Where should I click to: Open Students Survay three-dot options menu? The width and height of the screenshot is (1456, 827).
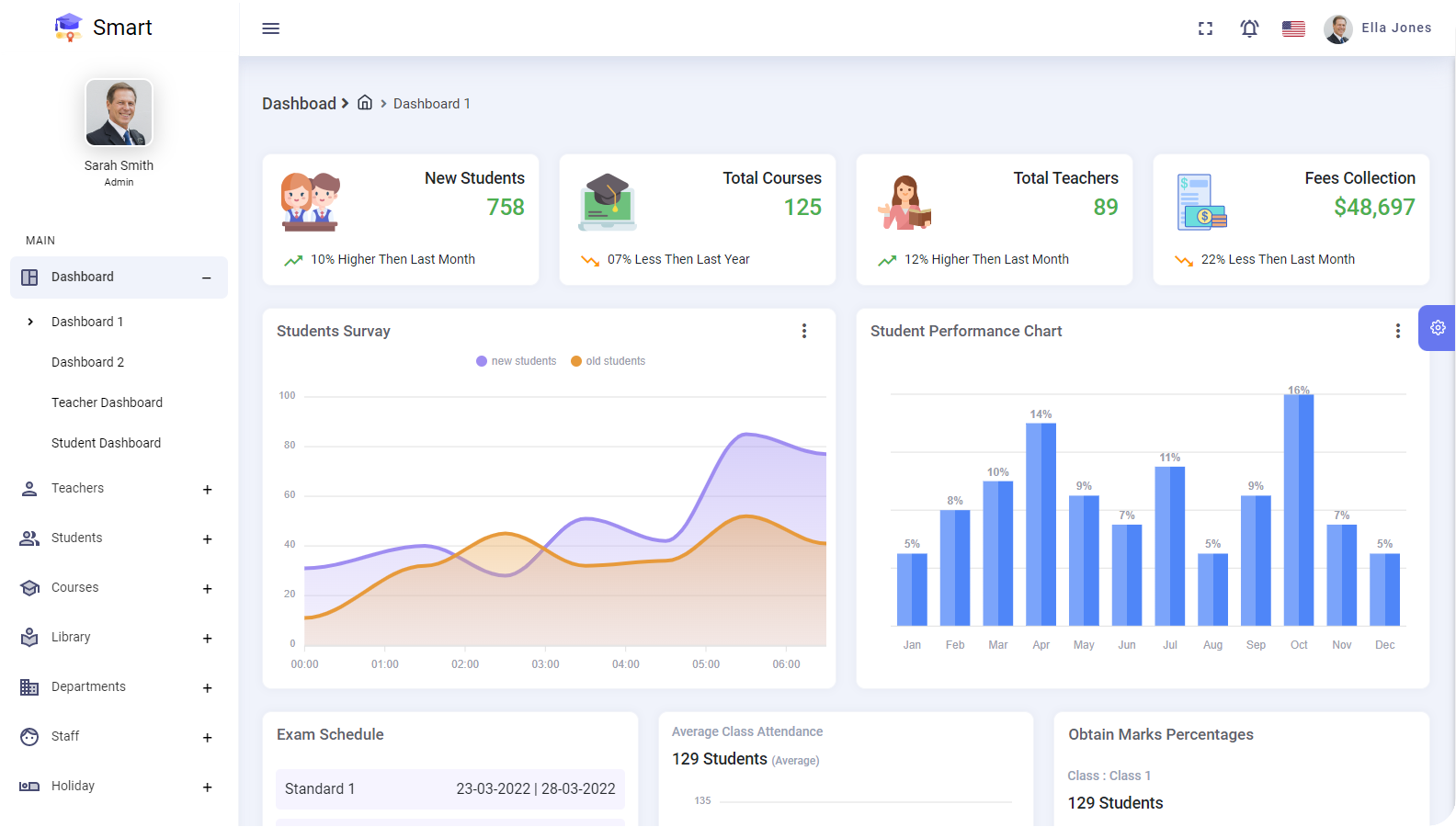point(804,331)
